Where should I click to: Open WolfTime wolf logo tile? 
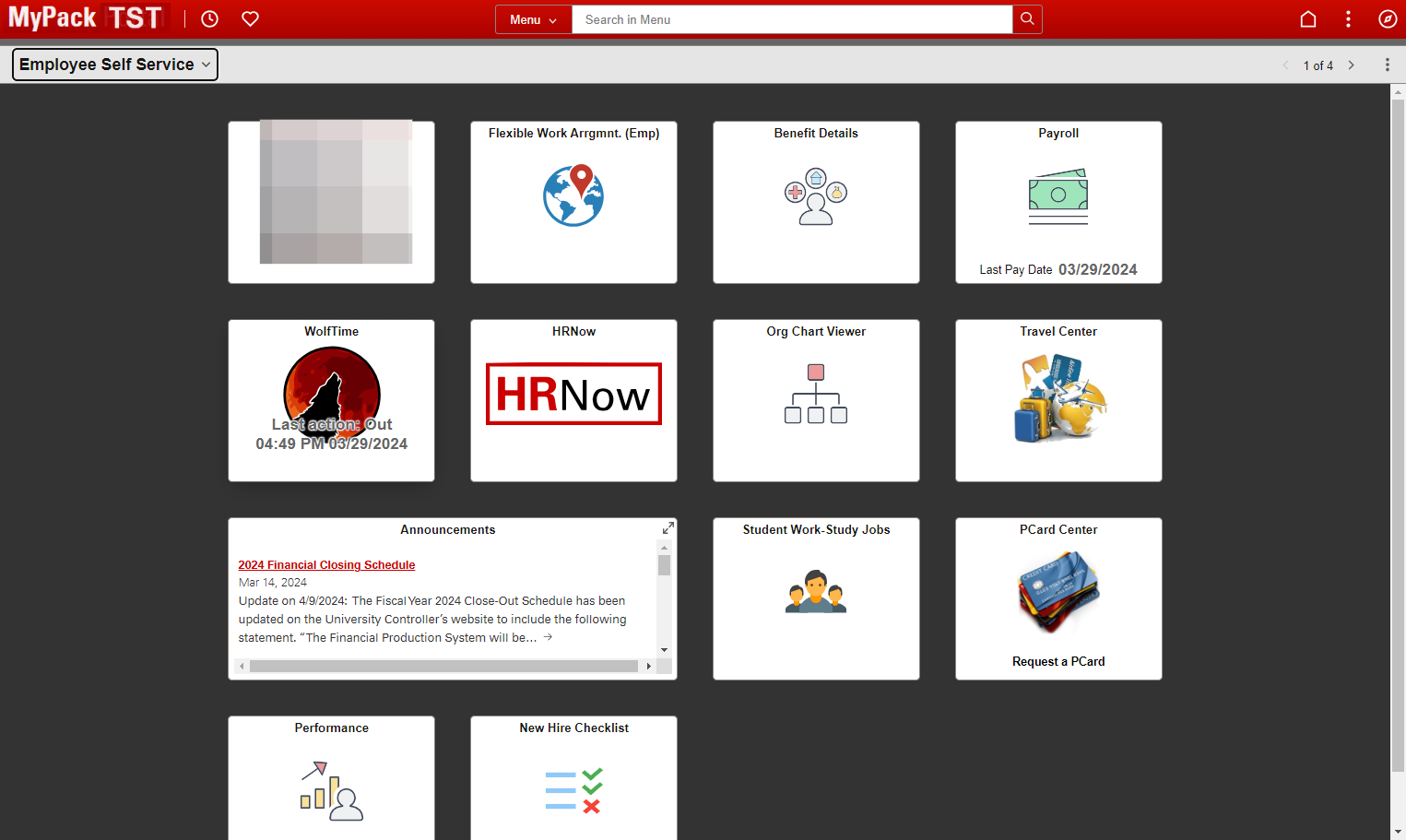click(x=332, y=393)
